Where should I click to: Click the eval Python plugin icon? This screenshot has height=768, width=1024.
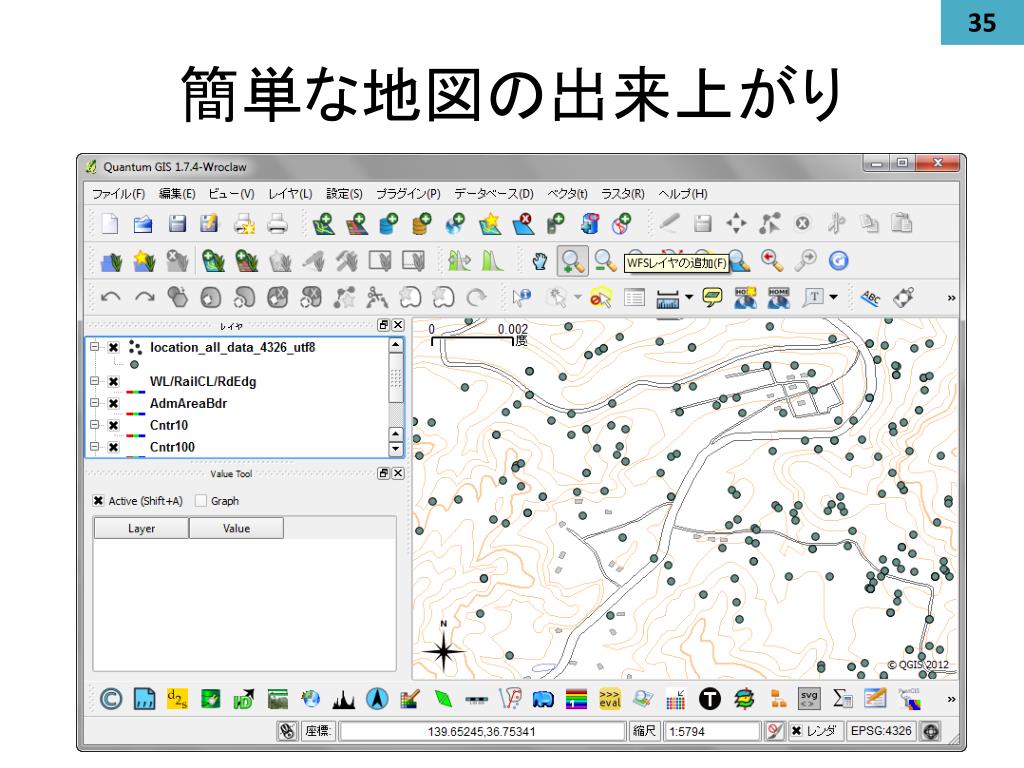click(x=609, y=699)
